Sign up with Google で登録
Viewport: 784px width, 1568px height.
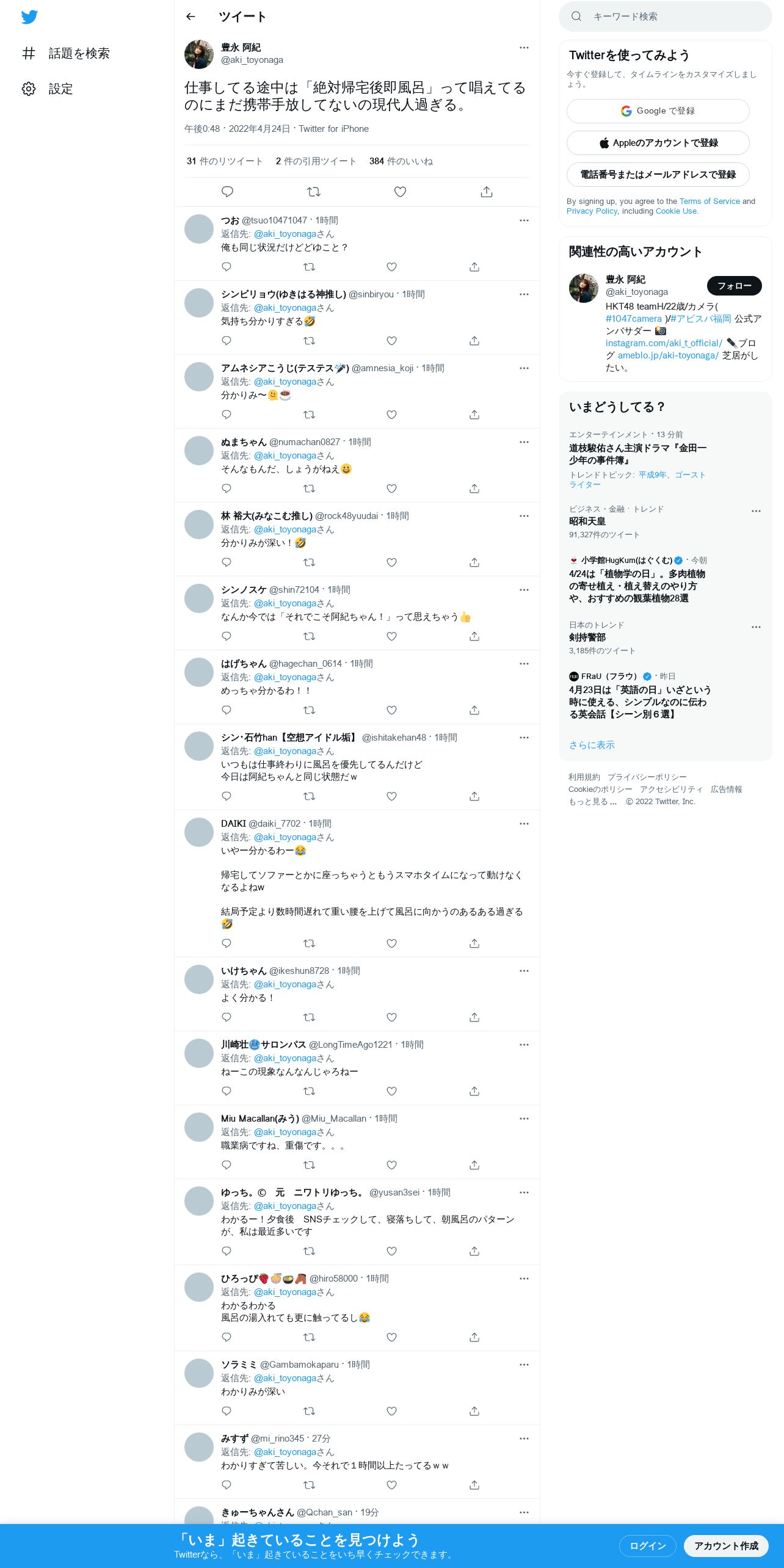pyautogui.click(x=658, y=111)
